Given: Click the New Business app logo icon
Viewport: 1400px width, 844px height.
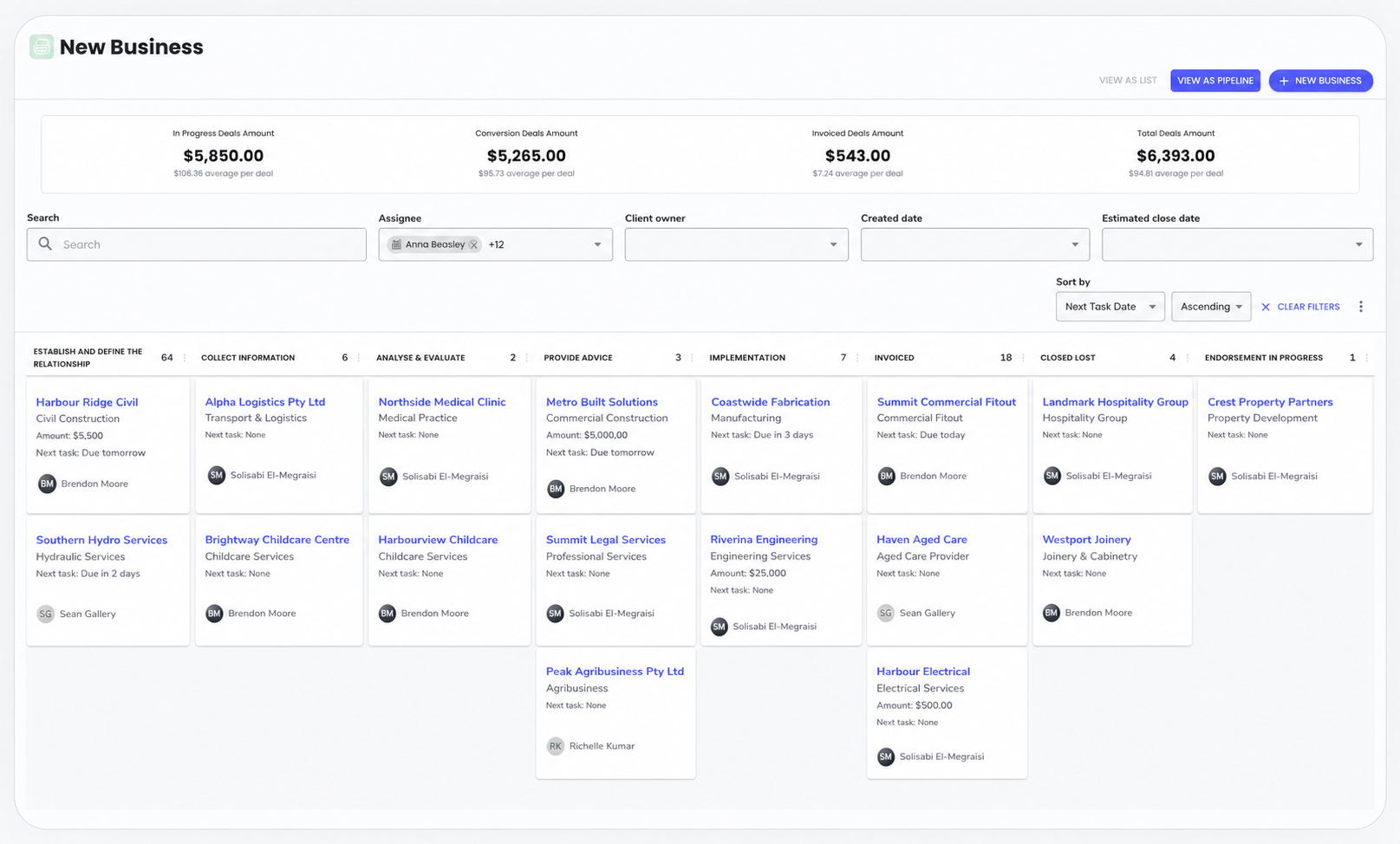Looking at the screenshot, I should coord(42,47).
